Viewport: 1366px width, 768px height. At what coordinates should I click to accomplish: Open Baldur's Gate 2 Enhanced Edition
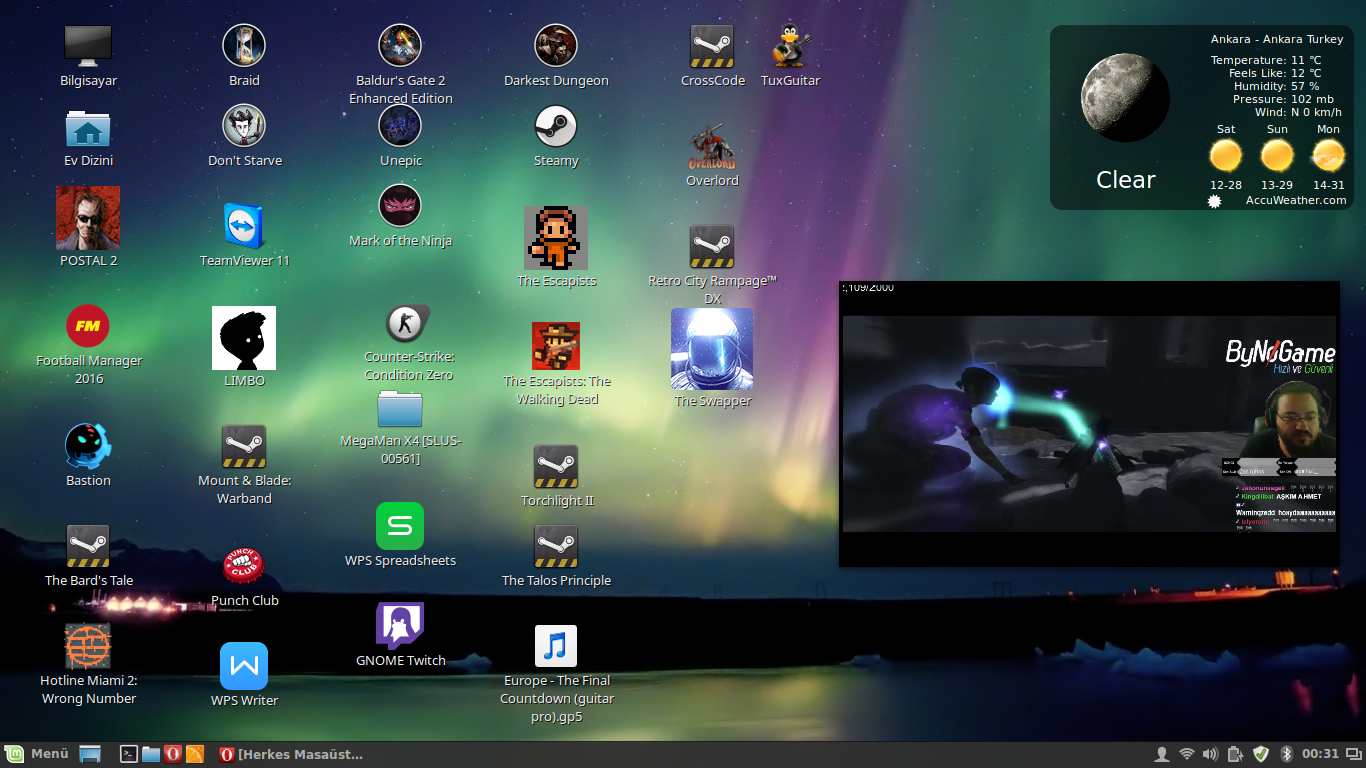tap(400, 46)
